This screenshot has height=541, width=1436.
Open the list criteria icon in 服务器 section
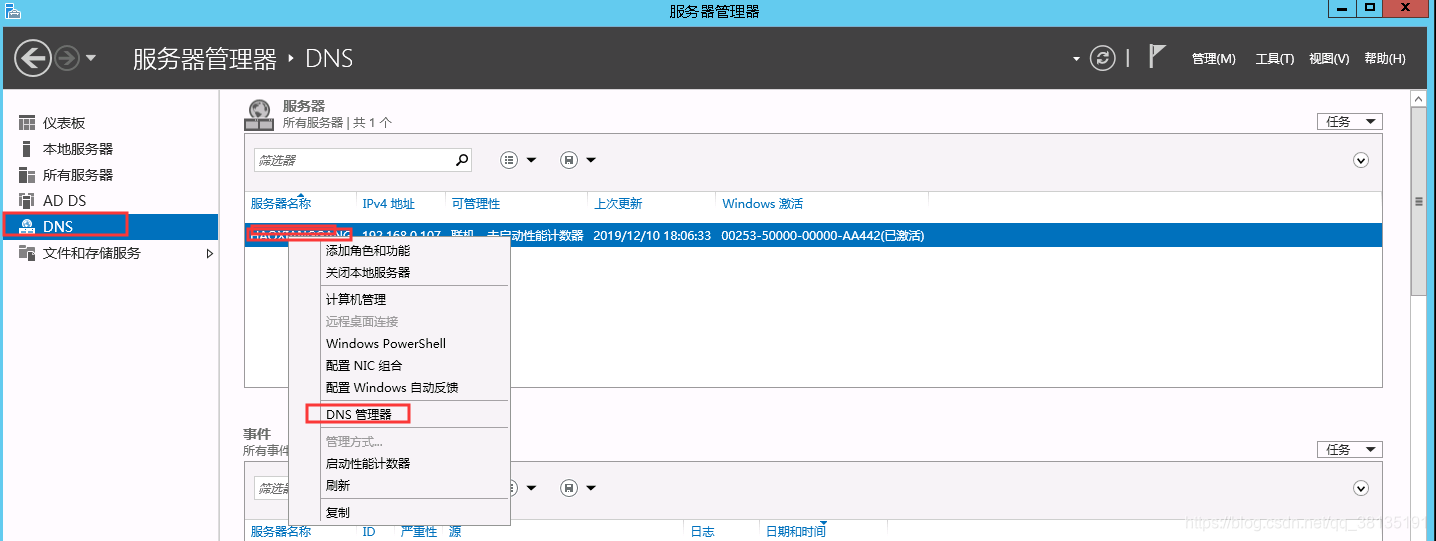click(509, 160)
